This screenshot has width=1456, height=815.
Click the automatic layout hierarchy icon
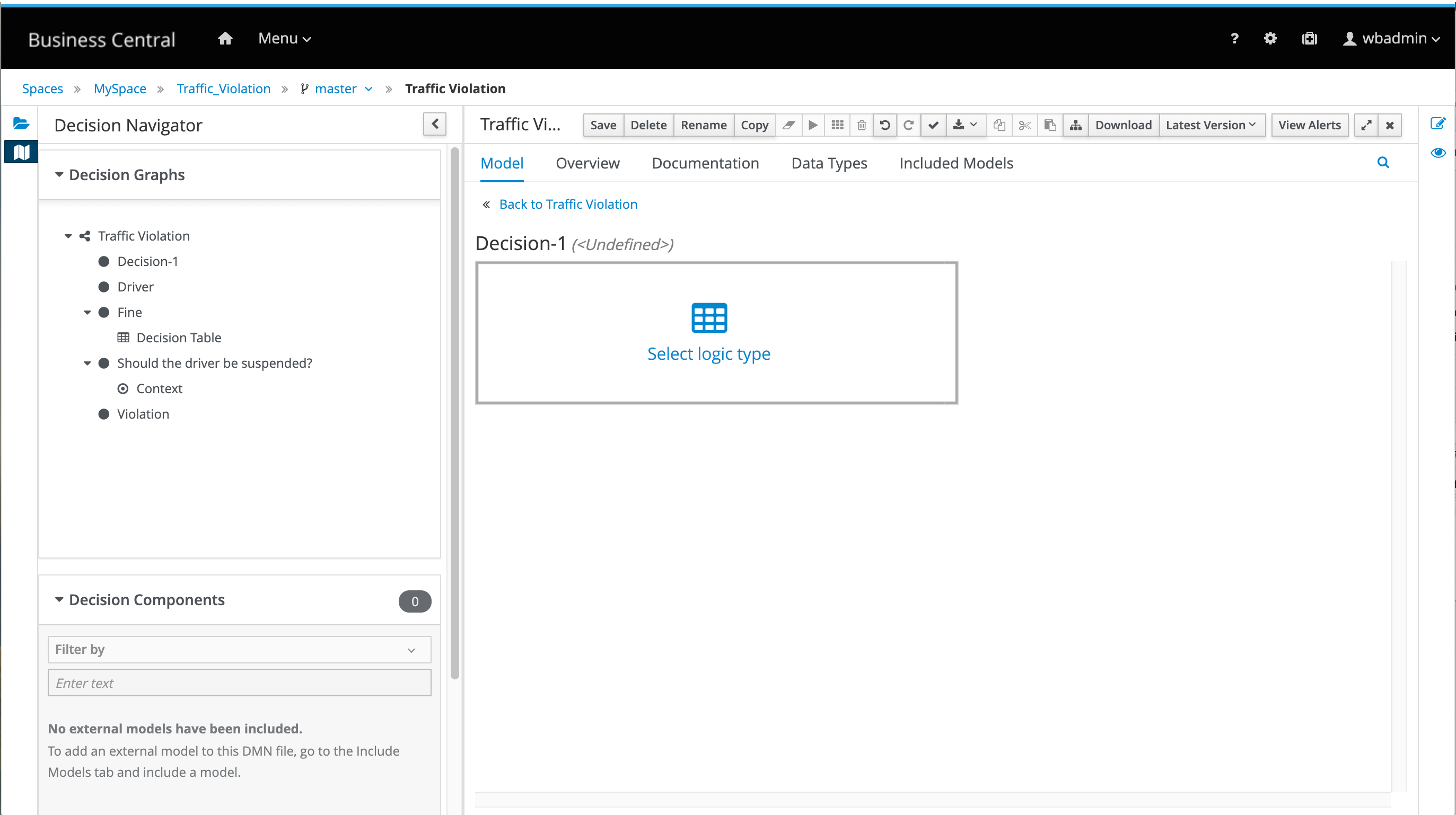pyautogui.click(x=1075, y=125)
